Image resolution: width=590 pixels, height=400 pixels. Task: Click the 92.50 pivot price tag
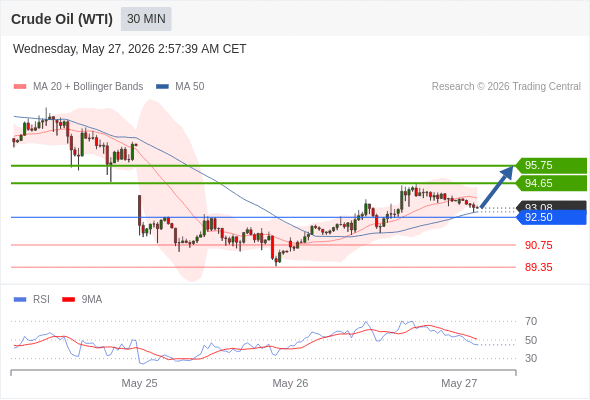click(x=551, y=217)
